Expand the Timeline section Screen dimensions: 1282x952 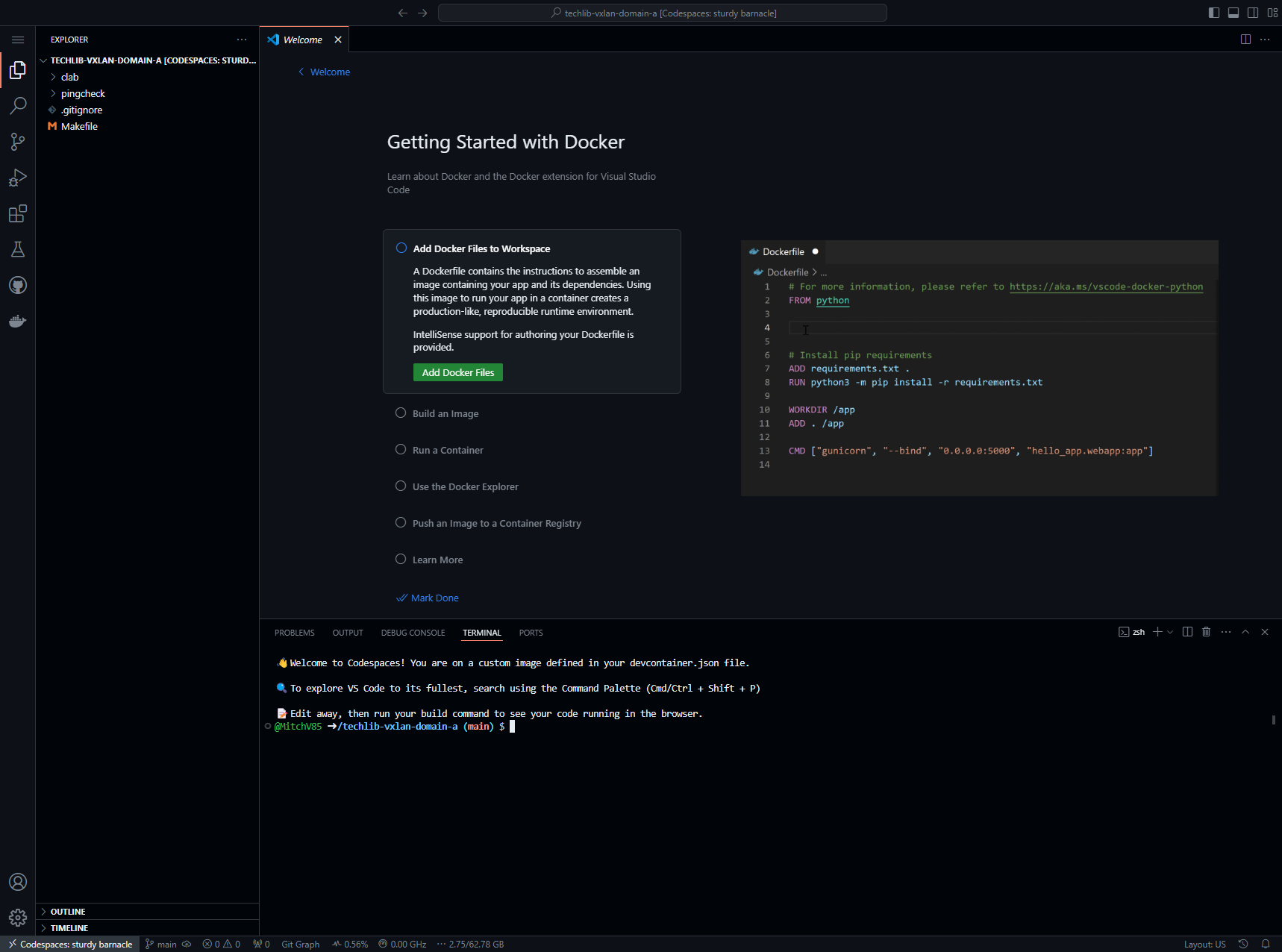[x=147, y=928]
